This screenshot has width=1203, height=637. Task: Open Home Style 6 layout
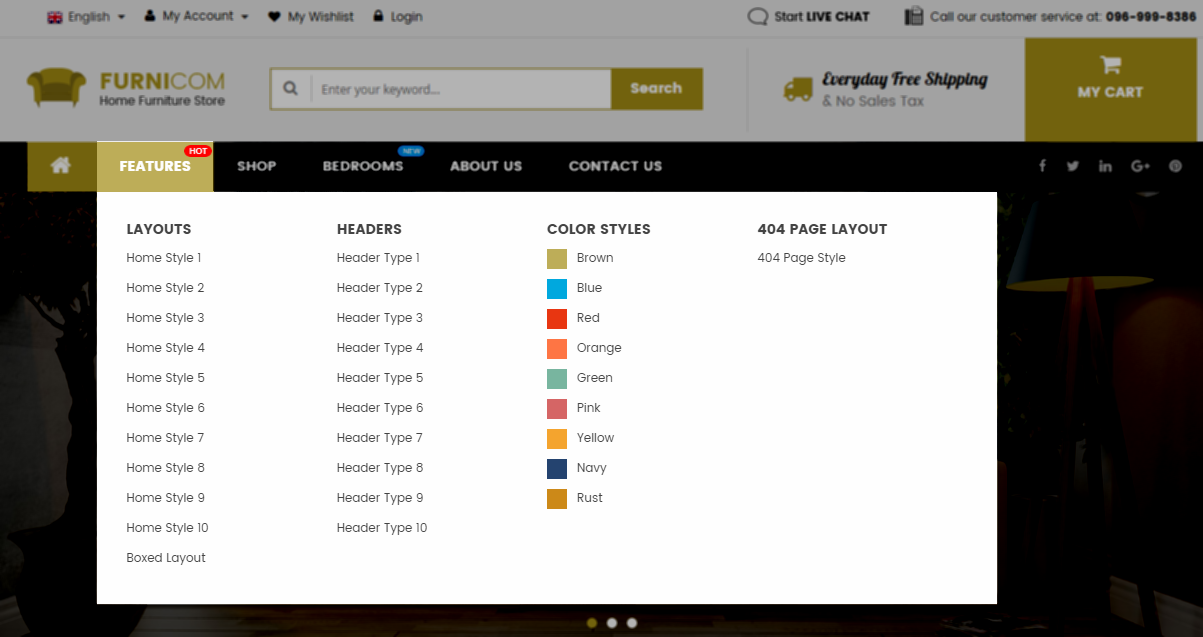click(165, 408)
